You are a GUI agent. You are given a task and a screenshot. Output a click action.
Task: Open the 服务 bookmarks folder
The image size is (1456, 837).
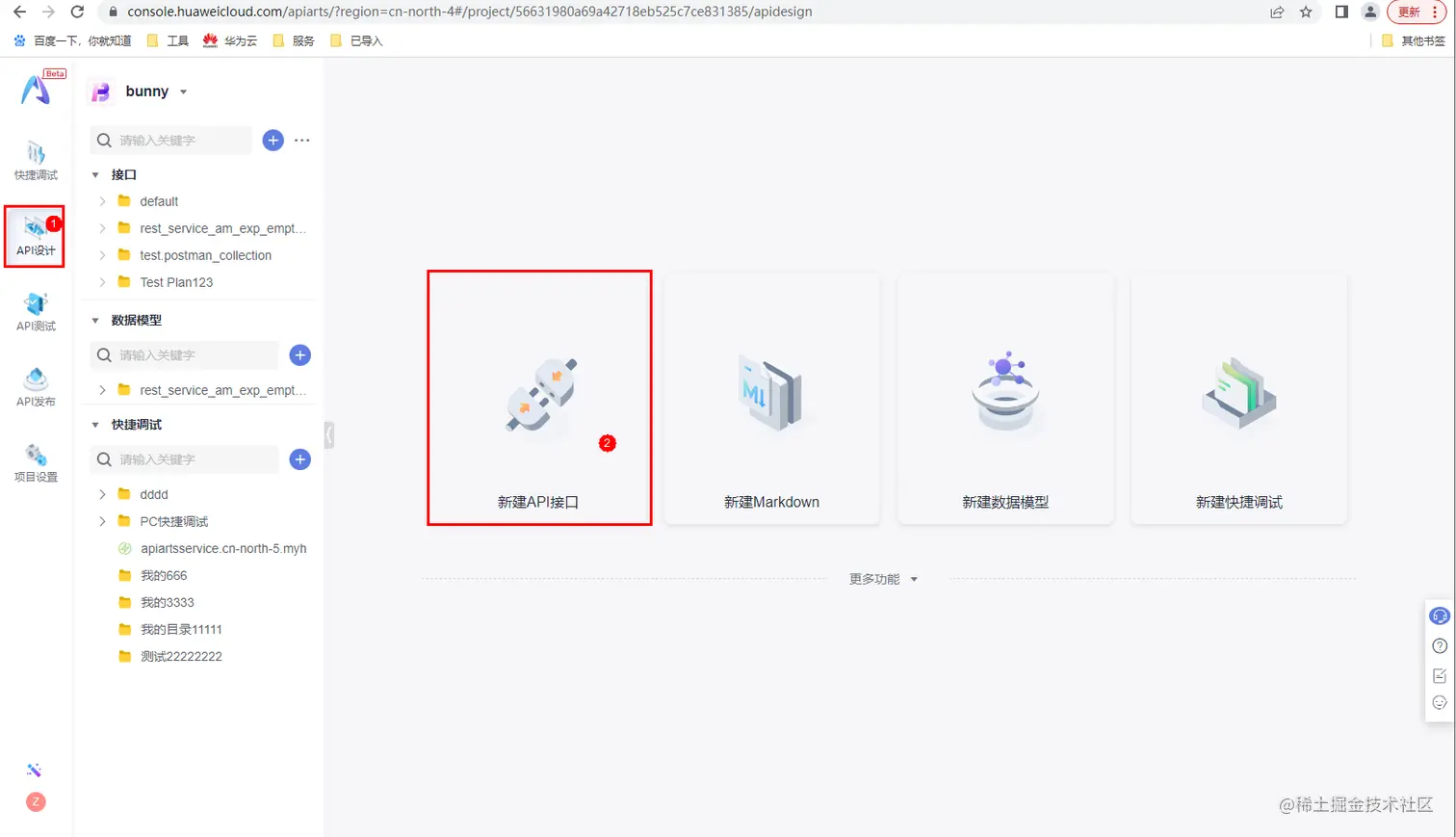(294, 40)
